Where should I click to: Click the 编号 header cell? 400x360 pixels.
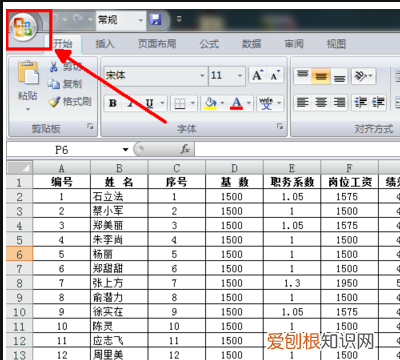[62, 182]
